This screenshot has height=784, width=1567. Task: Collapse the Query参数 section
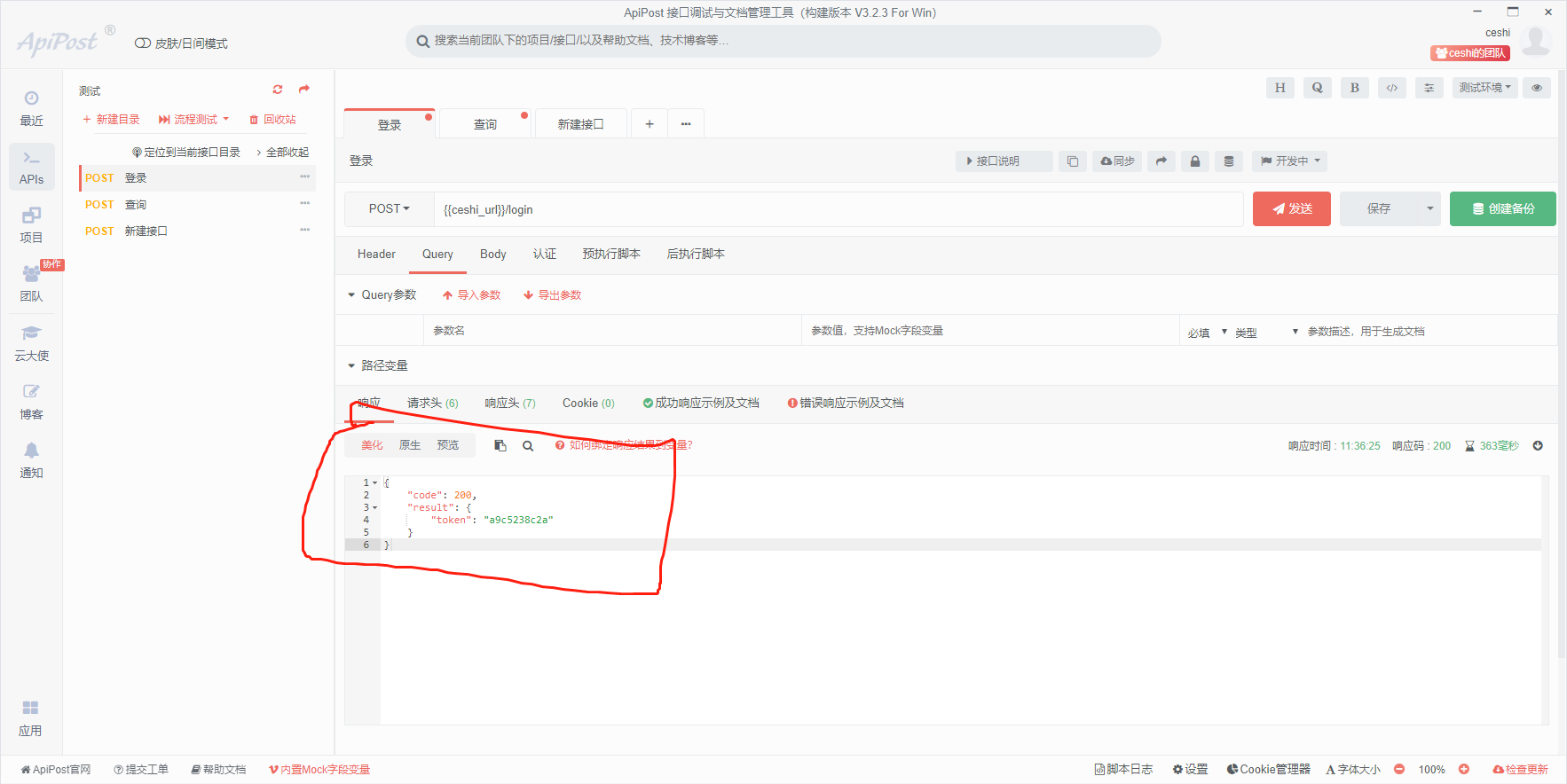[x=351, y=295]
